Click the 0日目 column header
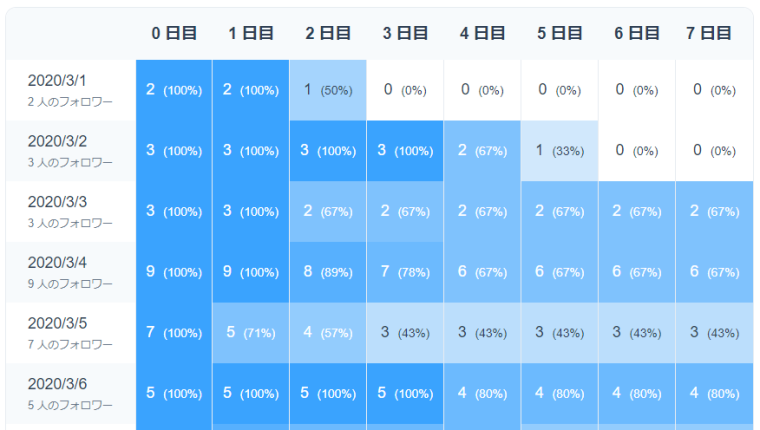The image size is (760, 430). coord(174,33)
